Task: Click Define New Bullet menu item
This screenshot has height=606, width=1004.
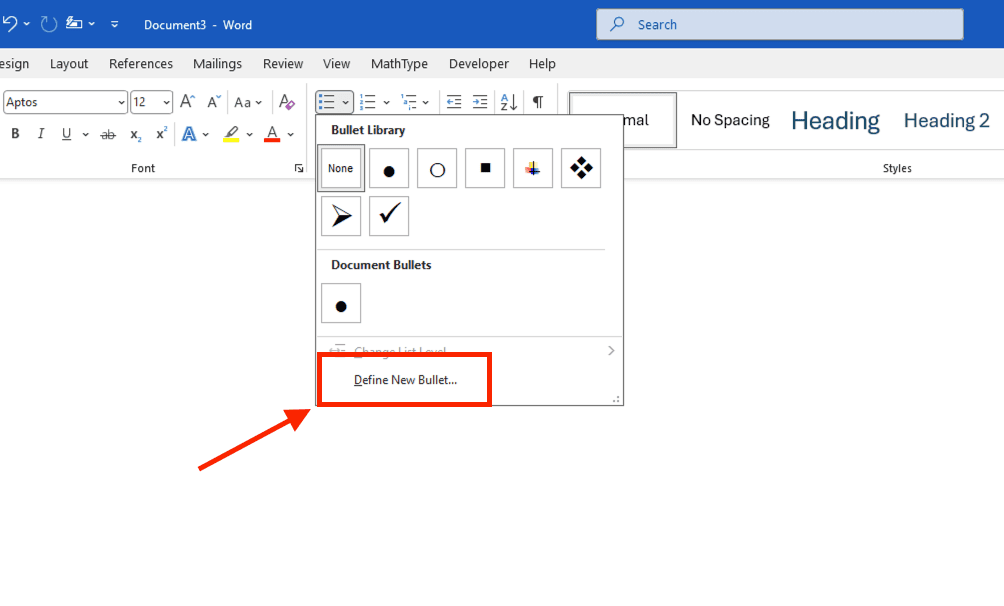Action: [x=405, y=380]
